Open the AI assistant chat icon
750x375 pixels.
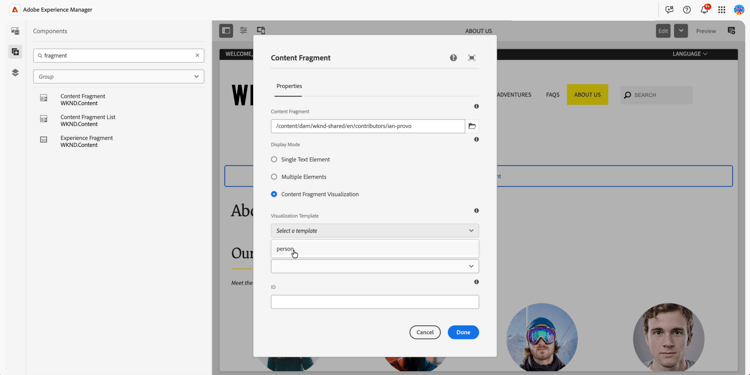pyautogui.click(x=669, y=10)
